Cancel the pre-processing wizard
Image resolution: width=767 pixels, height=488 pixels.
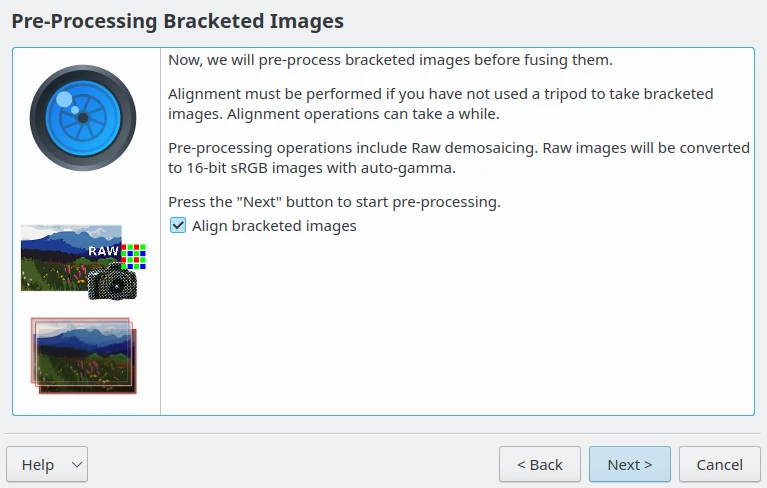pos(720,465)
